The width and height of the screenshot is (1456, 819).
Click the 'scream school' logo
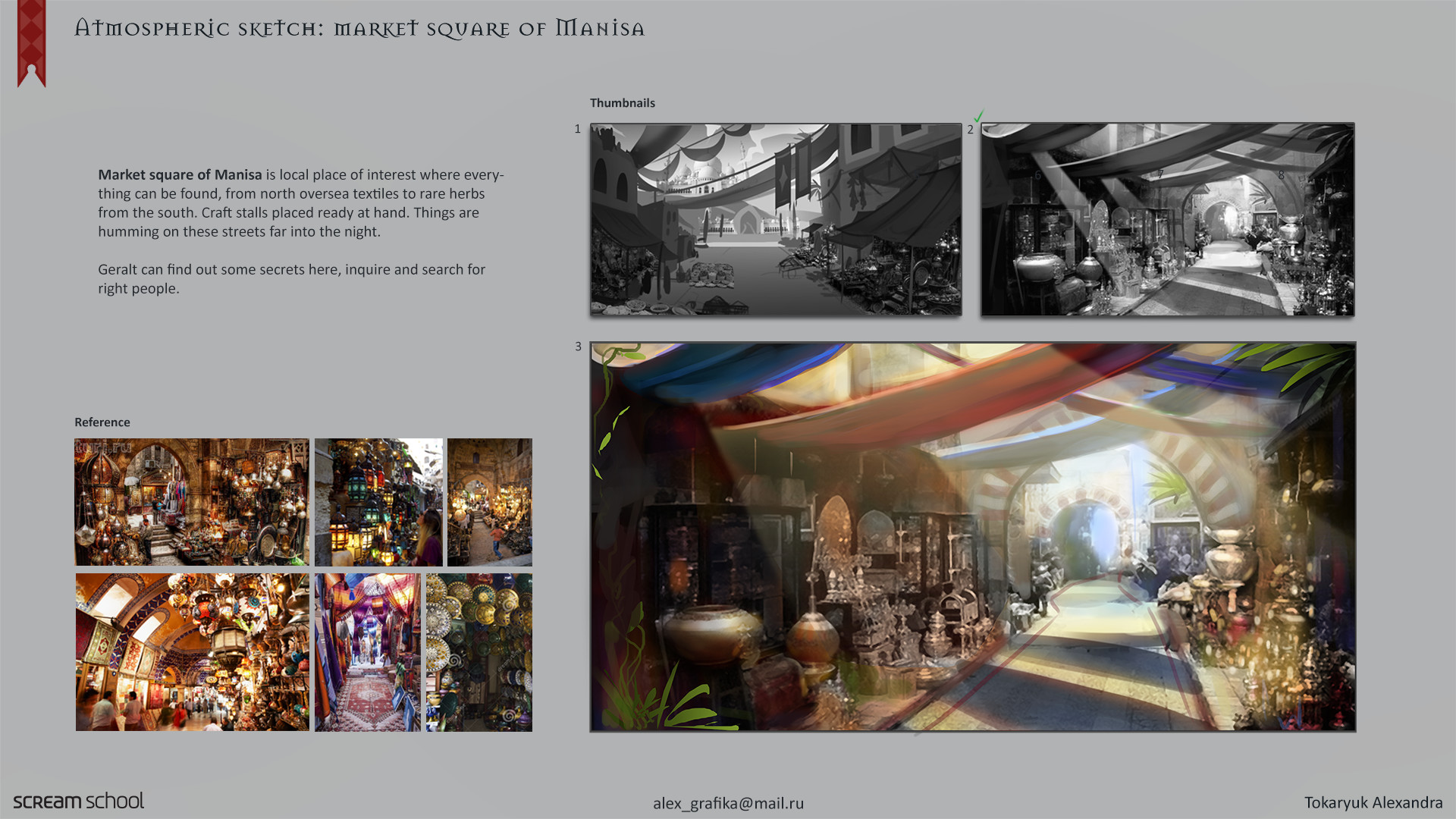[x=79, y=801]
